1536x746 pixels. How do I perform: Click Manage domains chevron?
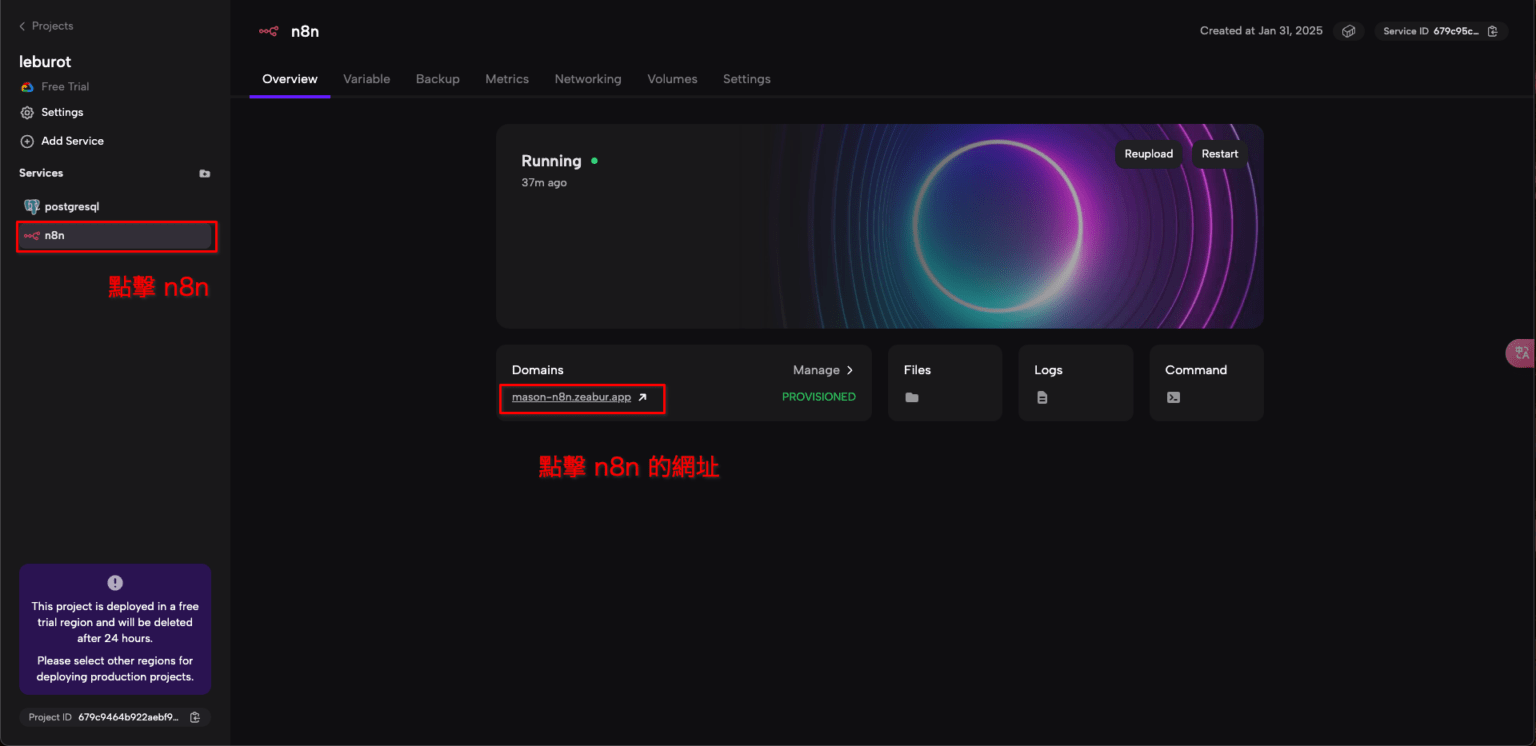point(850,370)
